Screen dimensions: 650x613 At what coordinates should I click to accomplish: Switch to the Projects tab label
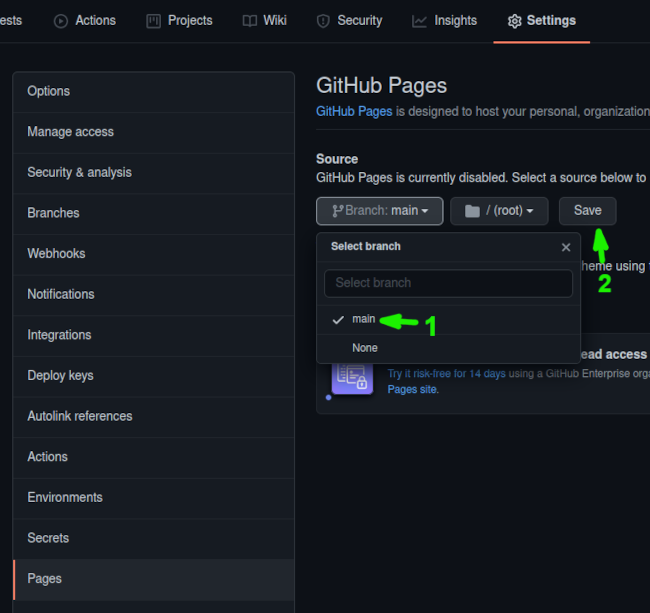190,20
